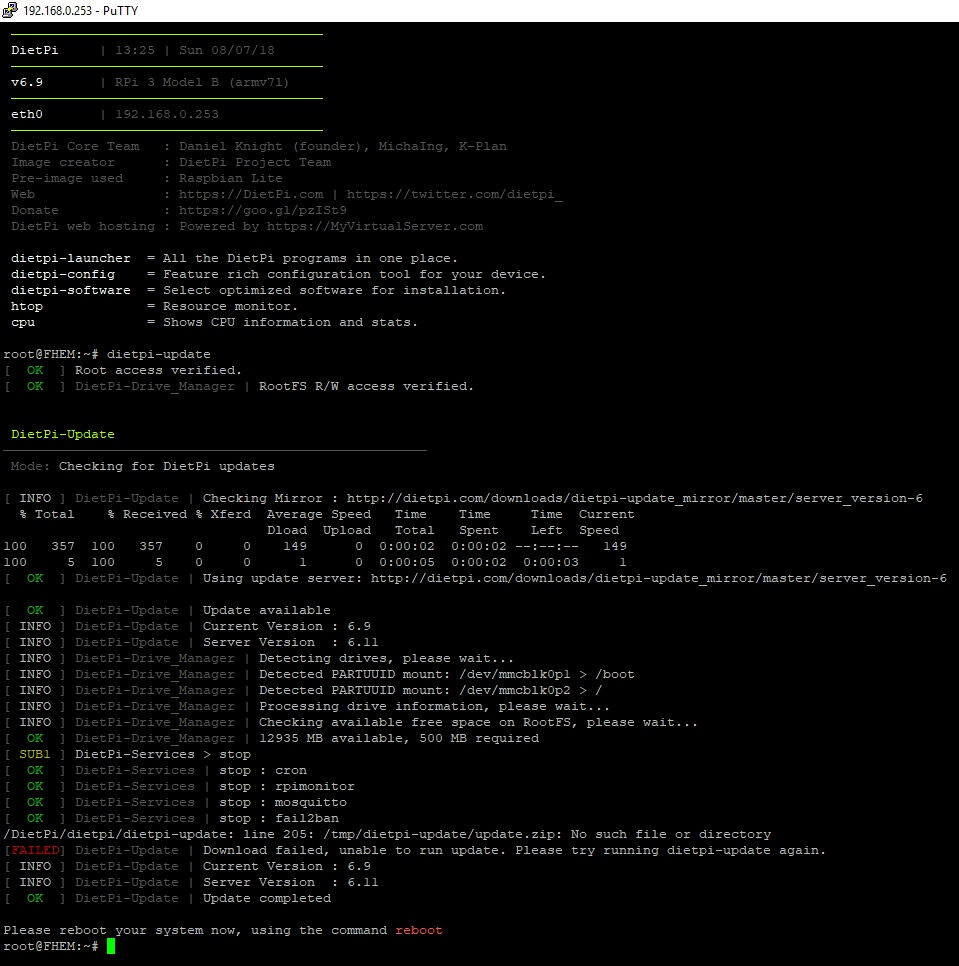Click the 'dietpi-config' command name
This screenshot has width=959, height=966.
(63, 275)
